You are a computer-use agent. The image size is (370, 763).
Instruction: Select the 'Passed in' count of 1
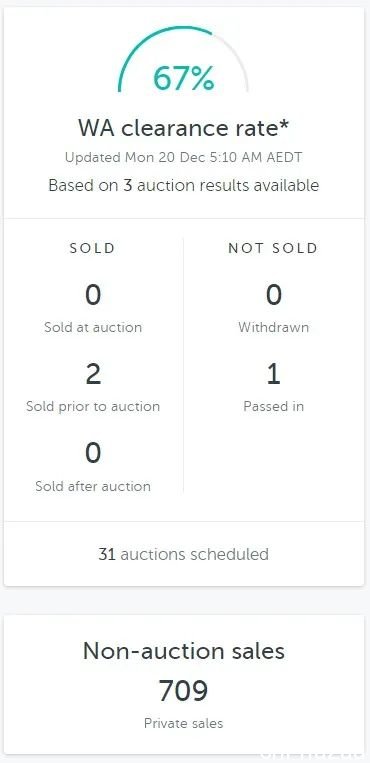click(x=274, y=375)
